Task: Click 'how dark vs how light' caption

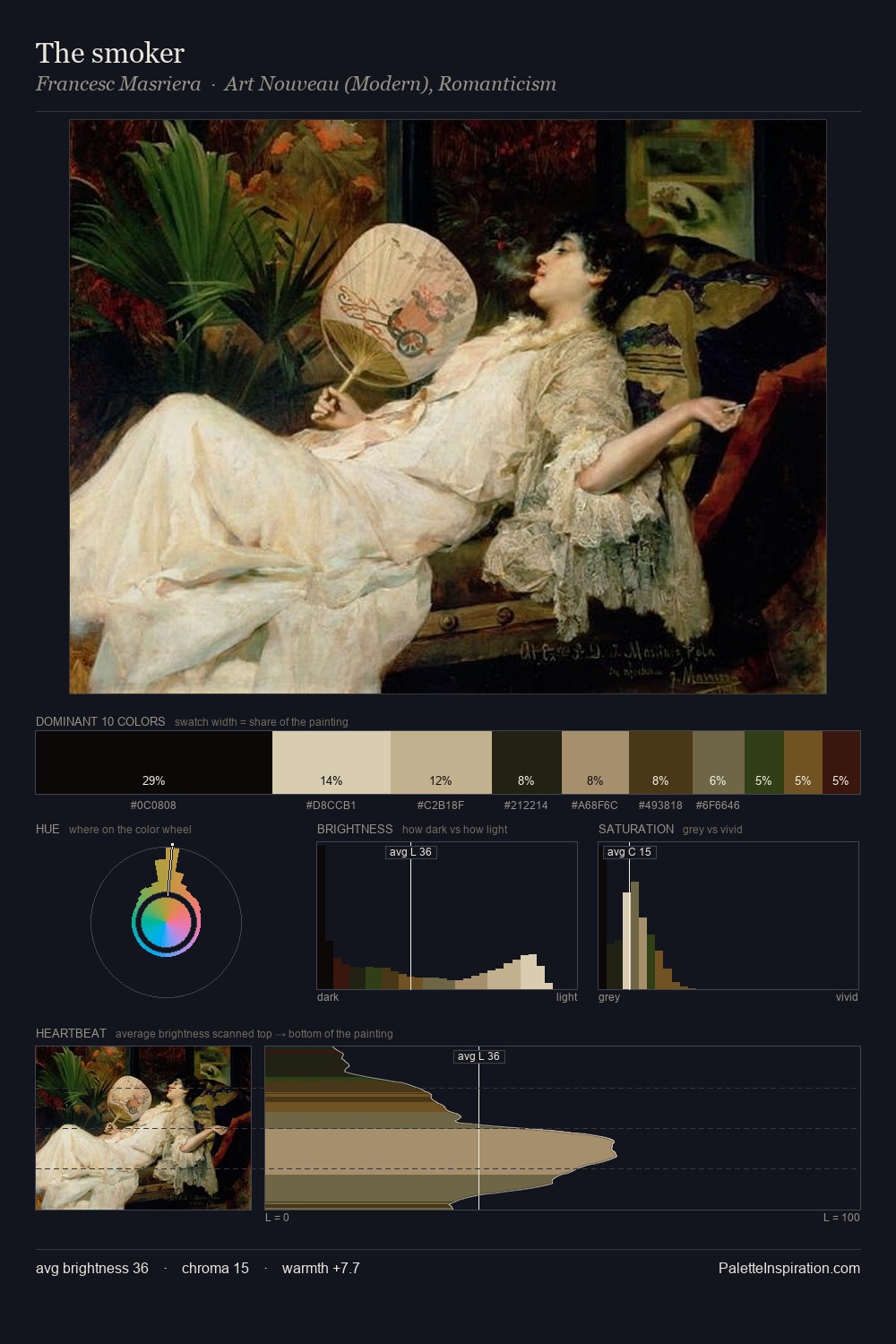Action: [455, 830]
